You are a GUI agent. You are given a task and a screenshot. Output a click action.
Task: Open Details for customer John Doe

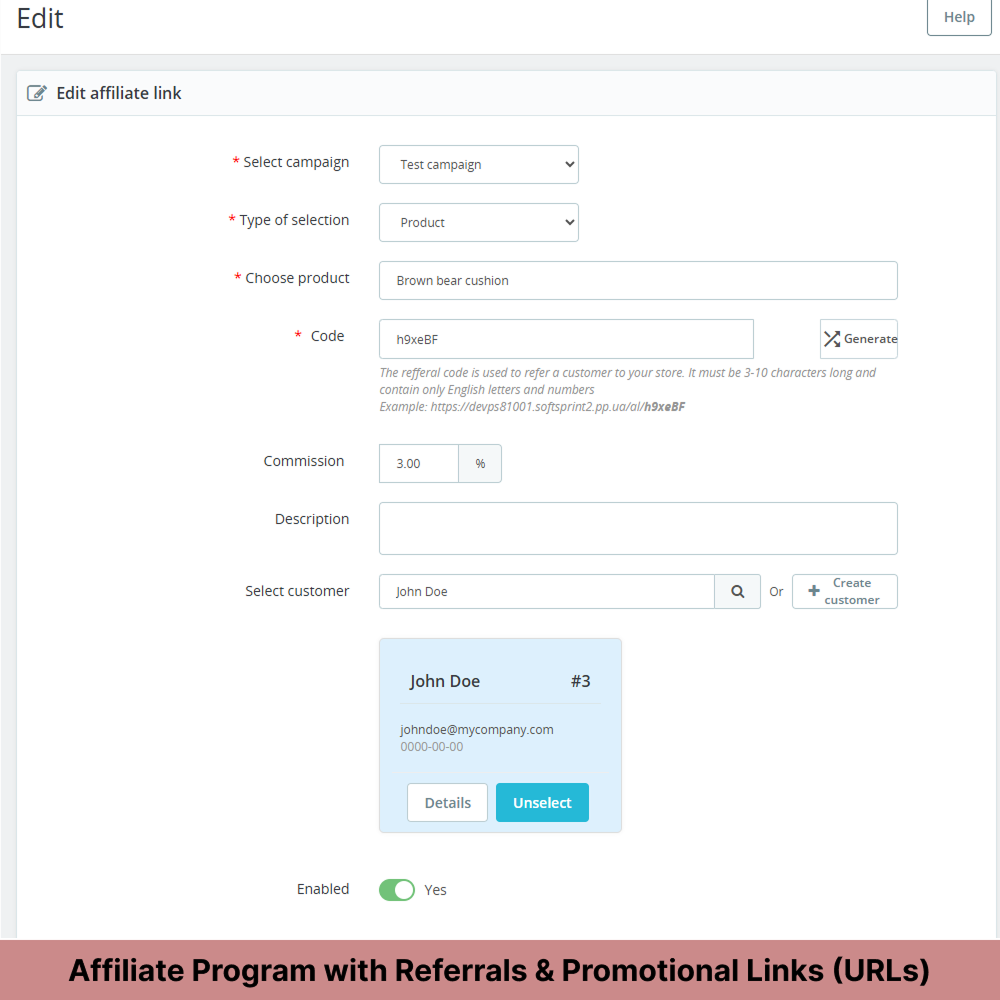[x=447, y=802]
